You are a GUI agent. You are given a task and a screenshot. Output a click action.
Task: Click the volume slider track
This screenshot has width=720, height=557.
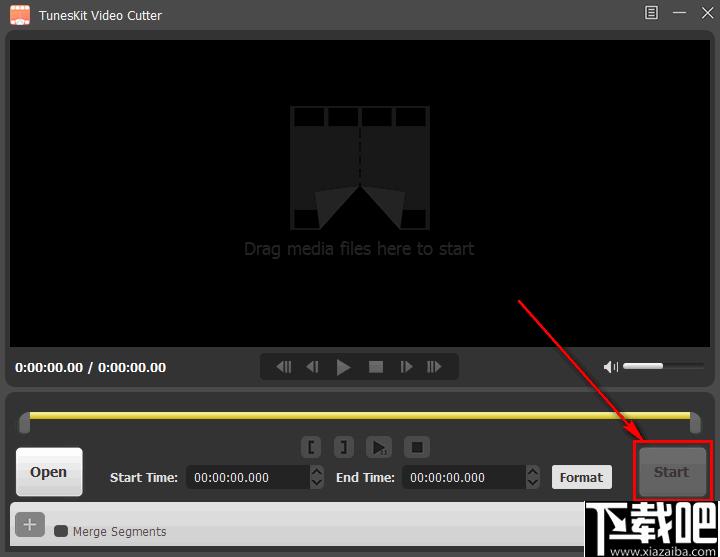point(663,366)
